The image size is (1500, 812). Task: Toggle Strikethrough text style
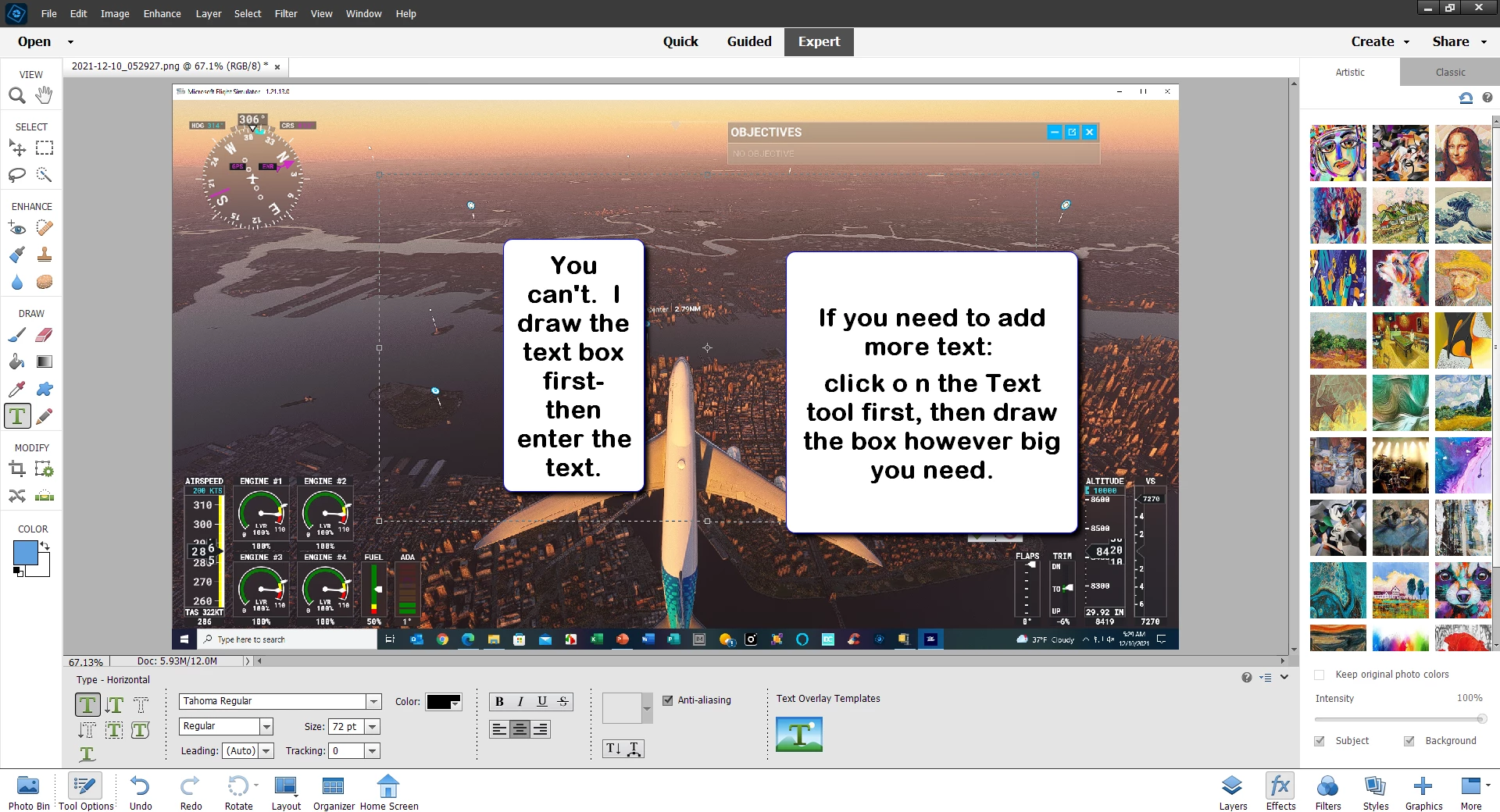tap(562, 701)
